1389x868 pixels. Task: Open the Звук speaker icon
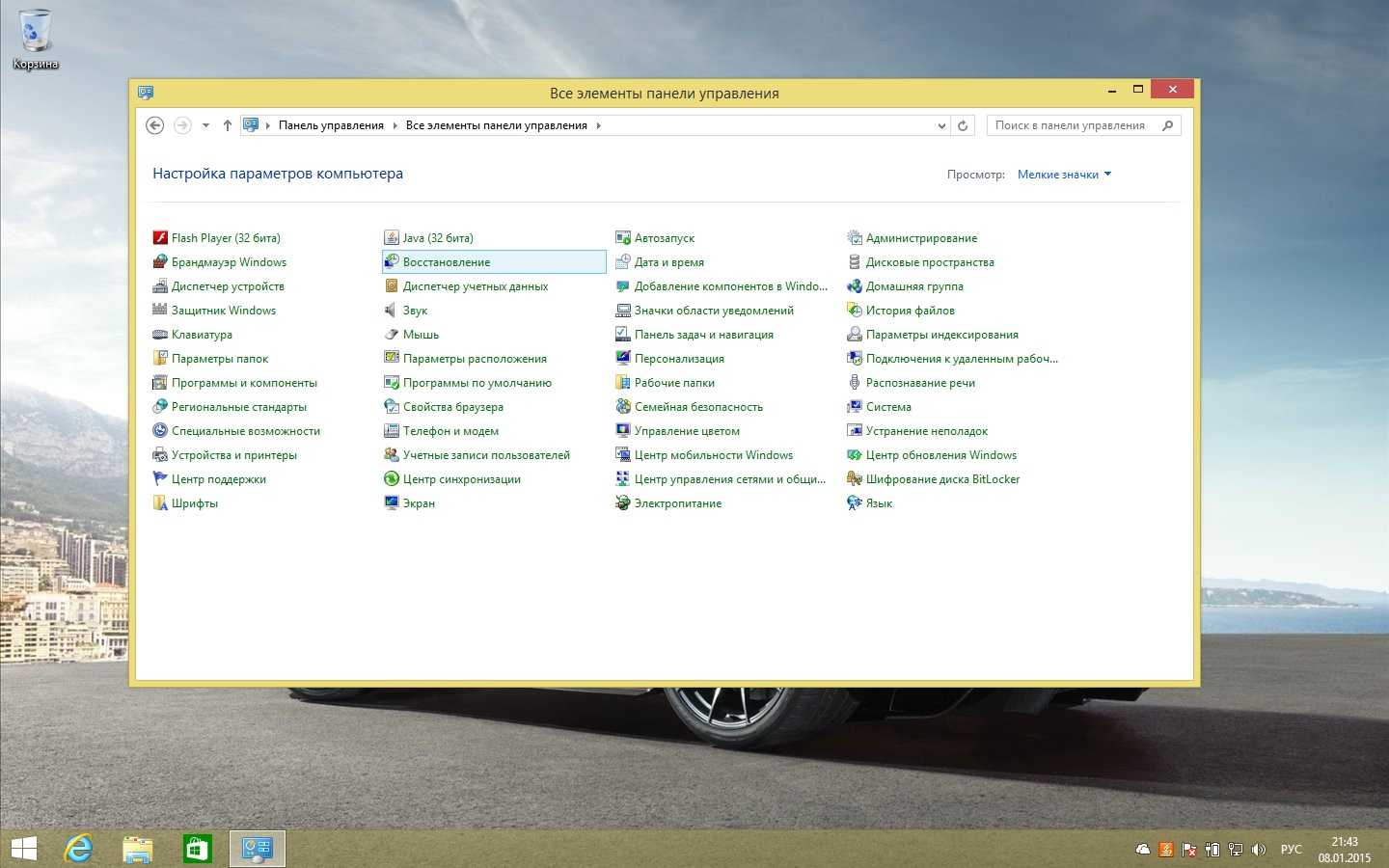point(392,311)
